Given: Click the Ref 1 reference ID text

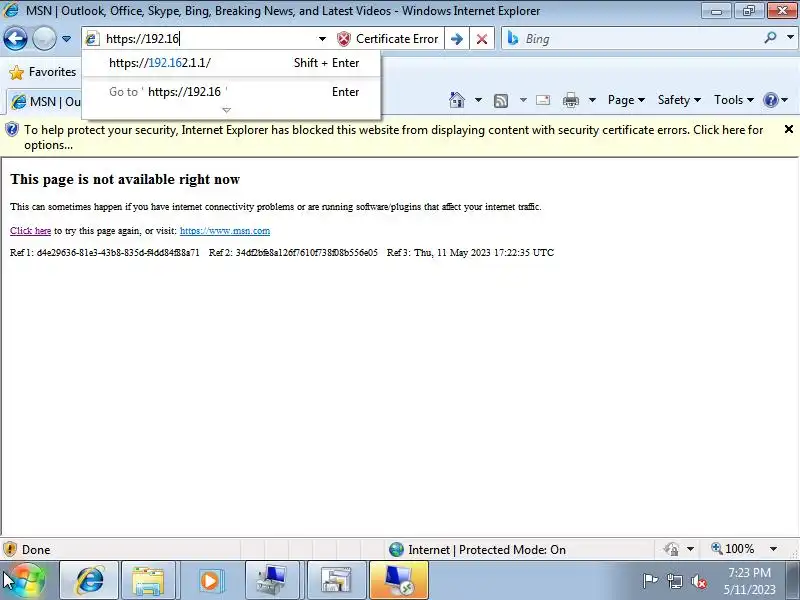Looking at the screenshot, I should 105,253.
